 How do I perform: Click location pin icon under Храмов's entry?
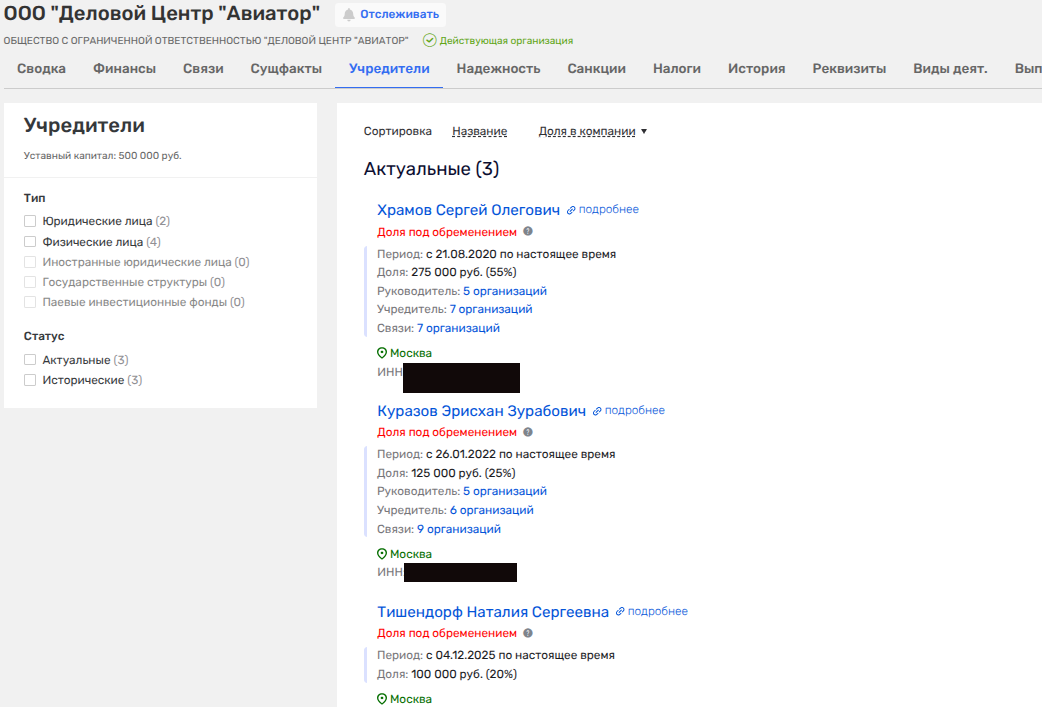382,353
